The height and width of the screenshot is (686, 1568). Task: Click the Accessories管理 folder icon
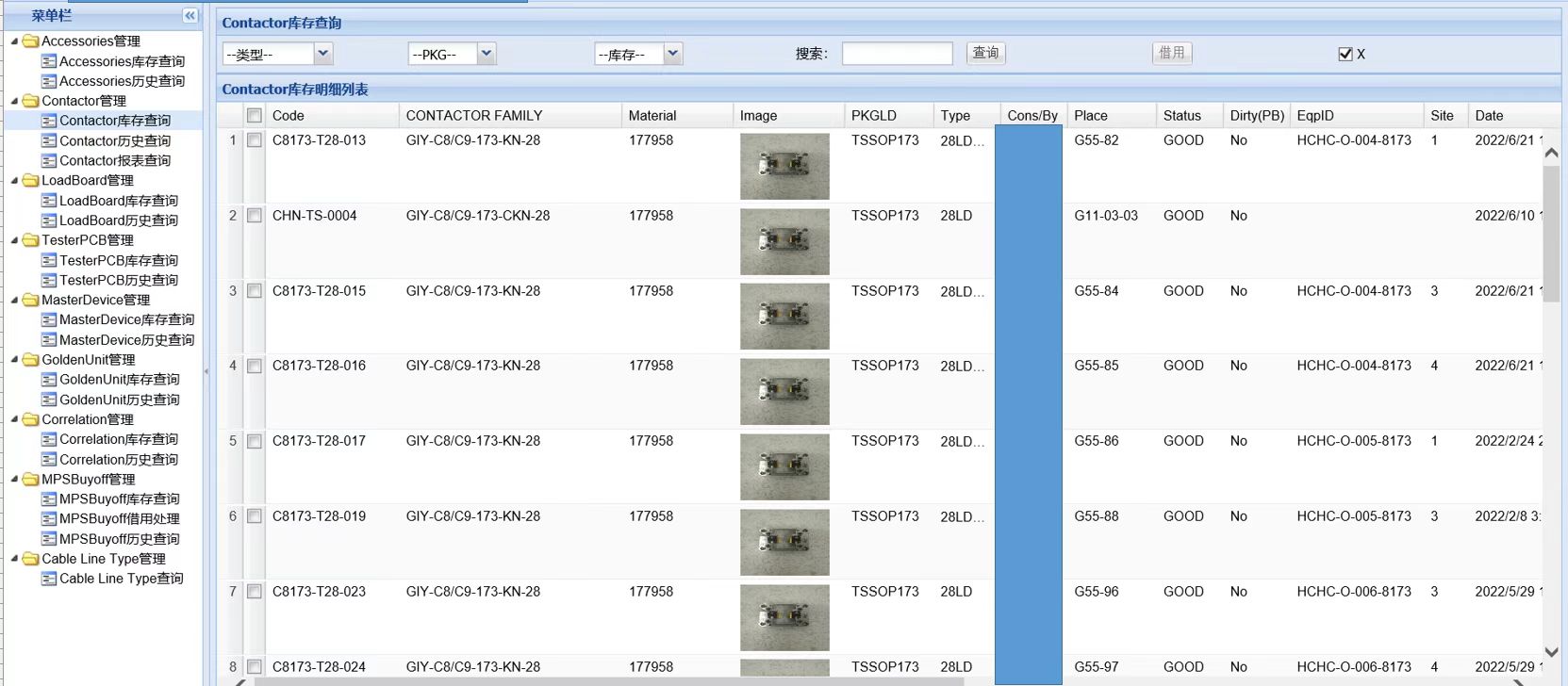click(30, 41)
